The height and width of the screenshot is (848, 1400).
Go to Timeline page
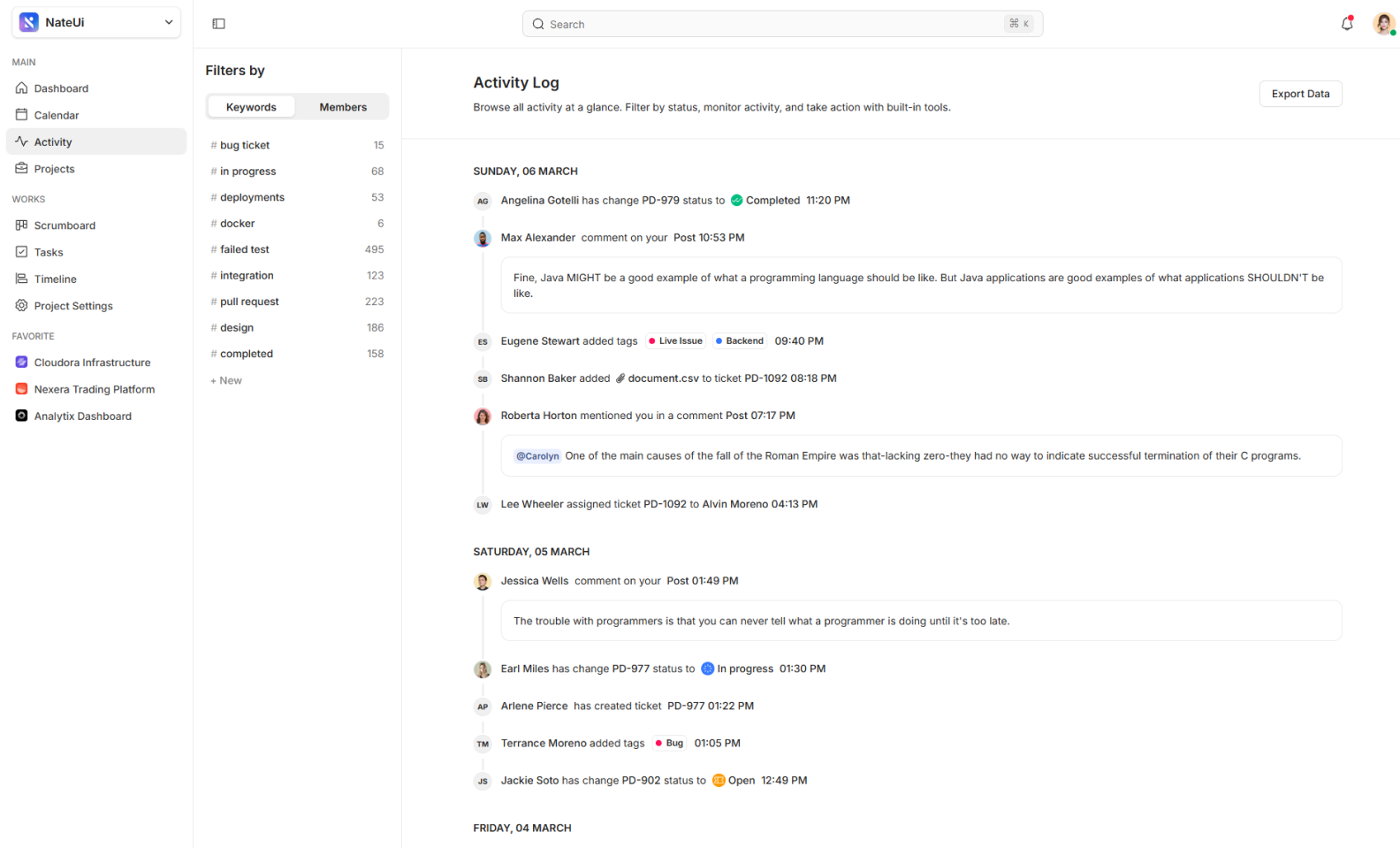tap(96, 279)
